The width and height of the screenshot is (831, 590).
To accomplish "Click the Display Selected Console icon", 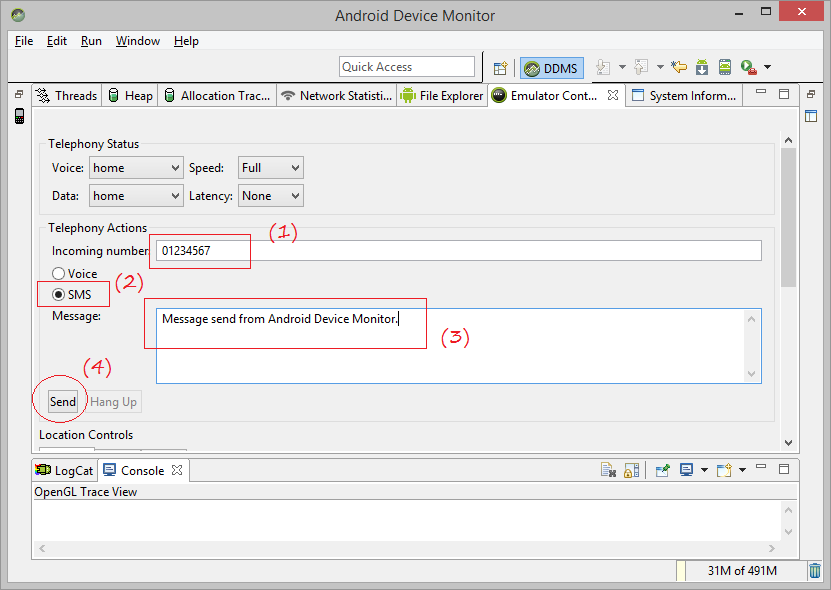I will coord(686,470).
